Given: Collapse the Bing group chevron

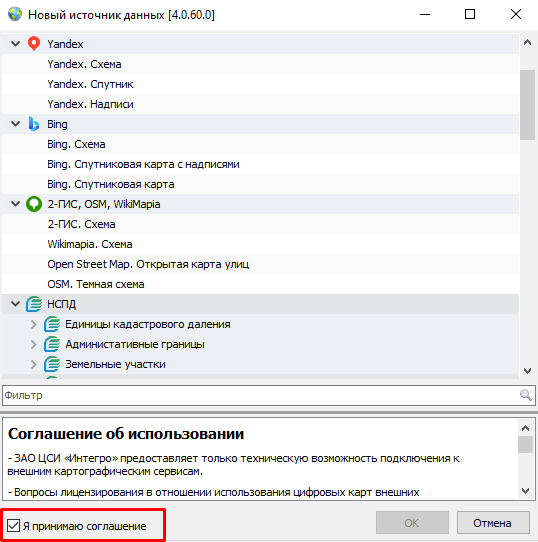Looking at the screenshot, I should click(x=16, y=124).
